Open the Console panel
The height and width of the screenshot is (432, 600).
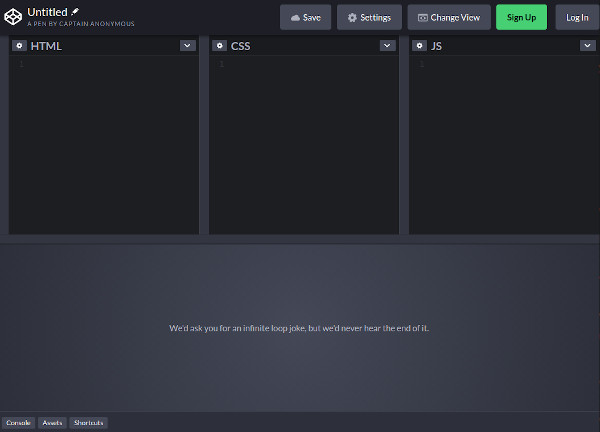tap(18, 423)
